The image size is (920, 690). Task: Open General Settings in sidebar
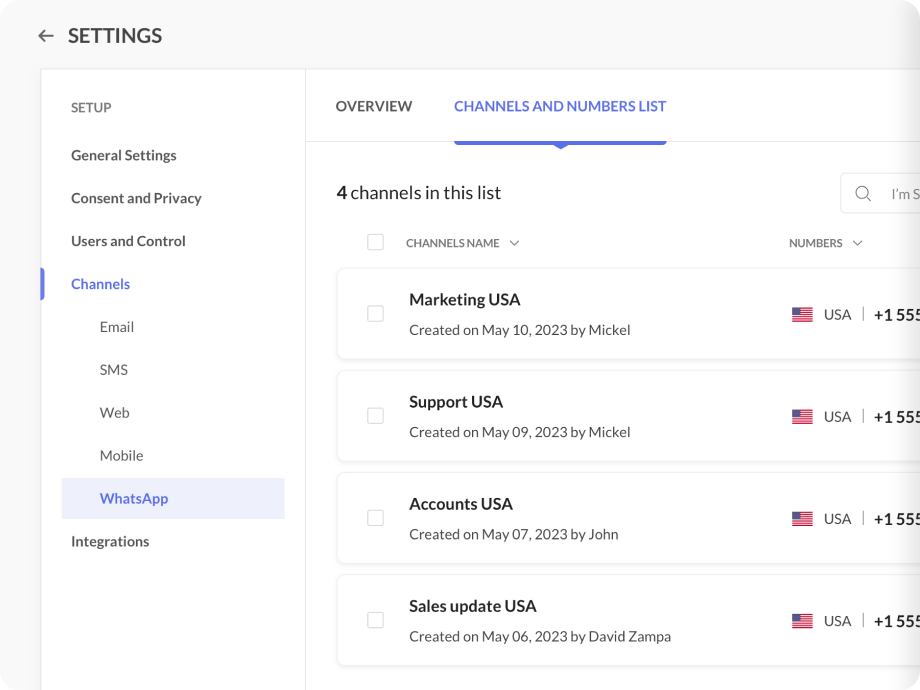[123, 155]
